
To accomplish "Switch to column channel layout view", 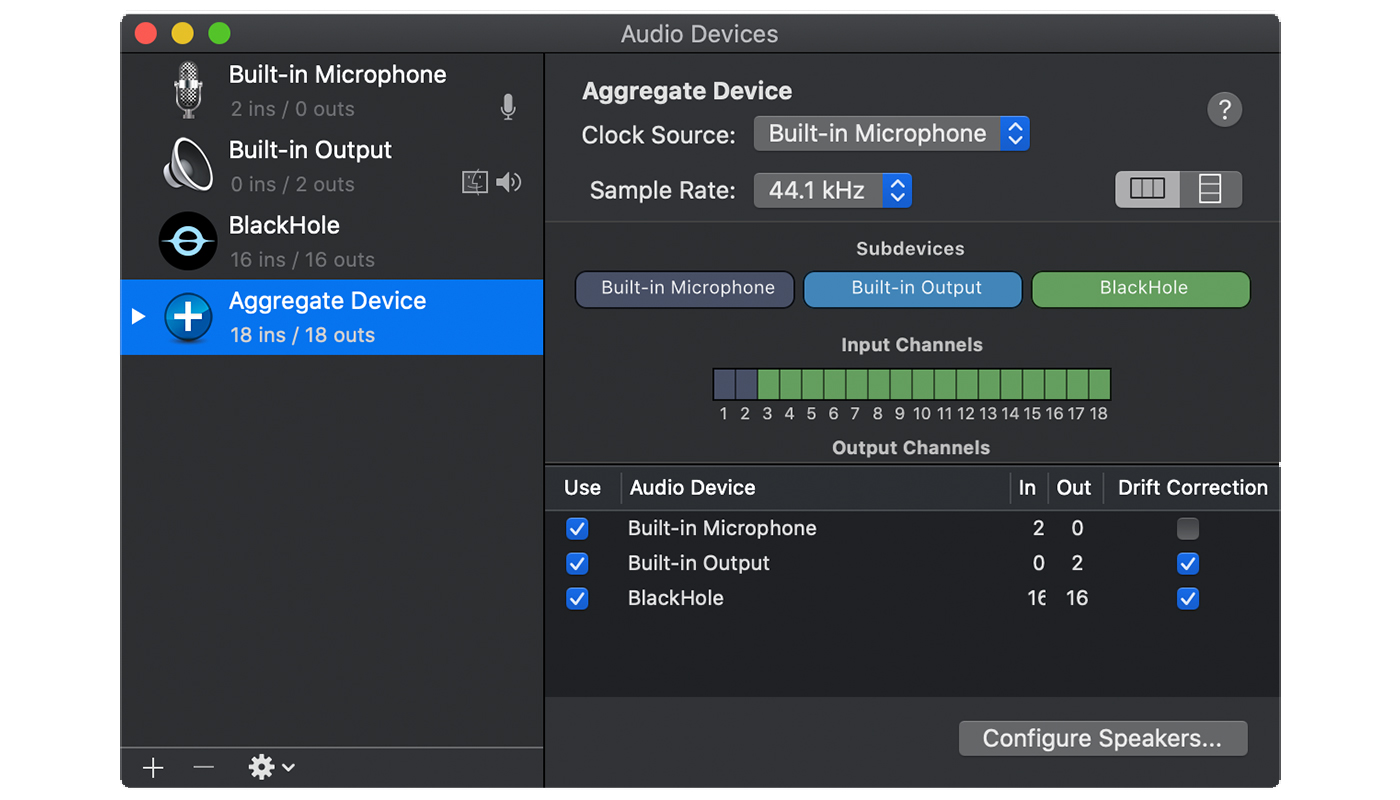I will (x=1147, y=189).
